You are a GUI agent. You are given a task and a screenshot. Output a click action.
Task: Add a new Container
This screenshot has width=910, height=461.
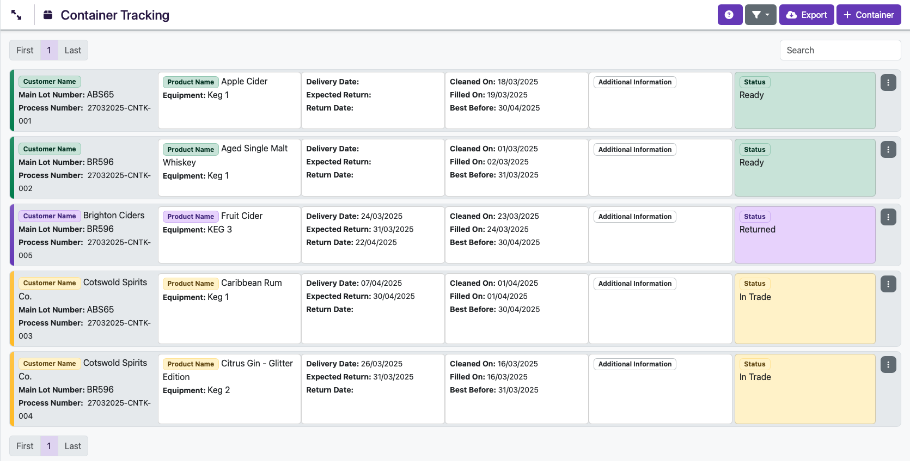(868, 15)
